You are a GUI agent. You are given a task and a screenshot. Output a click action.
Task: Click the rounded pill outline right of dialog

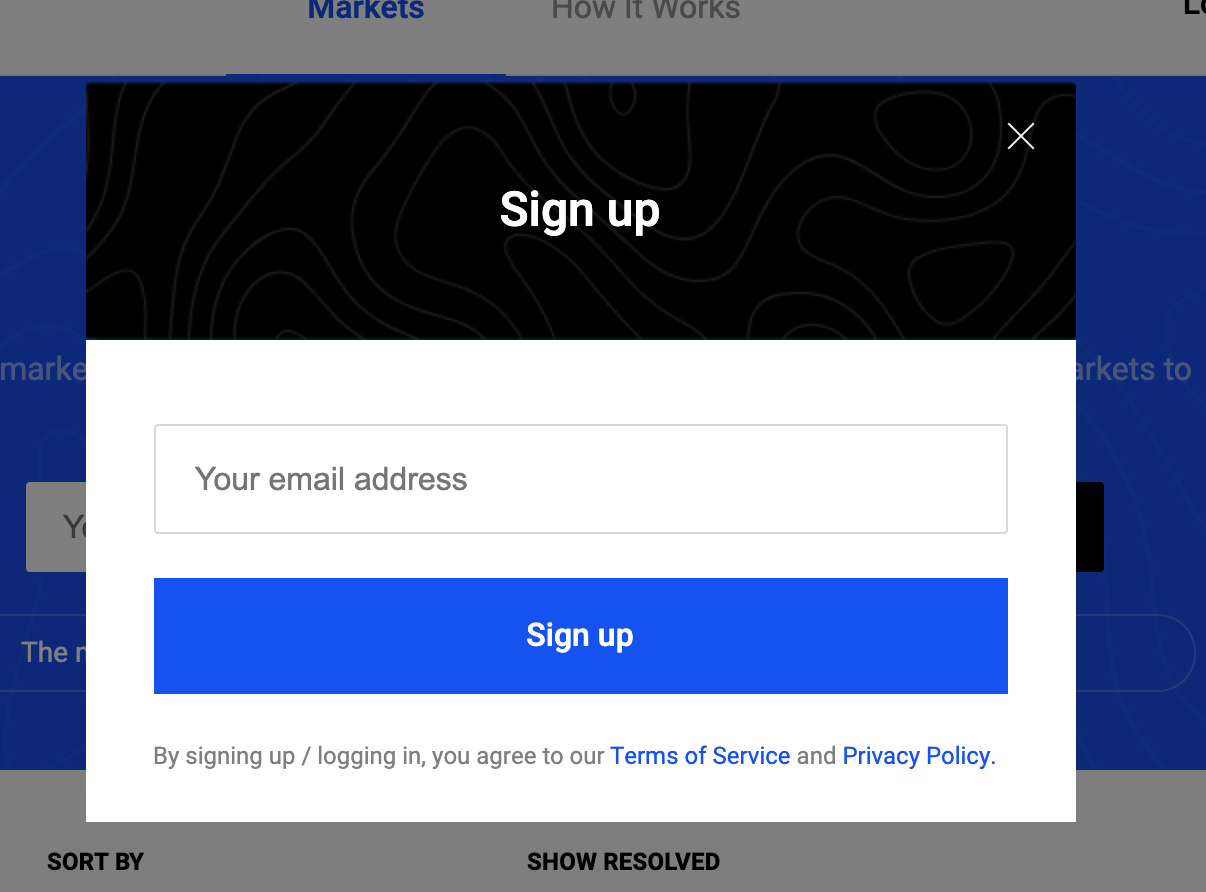click(x=1136, y=652)
